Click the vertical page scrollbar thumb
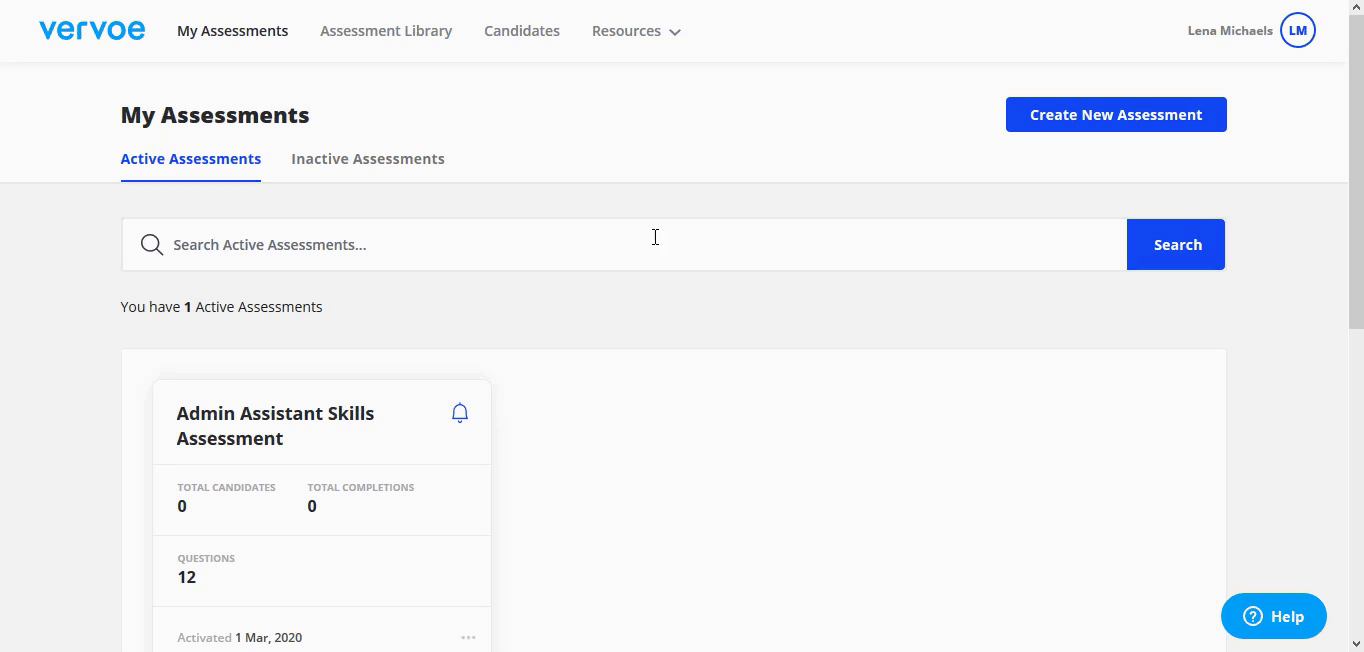This screenshot has height=652, width=1364. 1356,170
